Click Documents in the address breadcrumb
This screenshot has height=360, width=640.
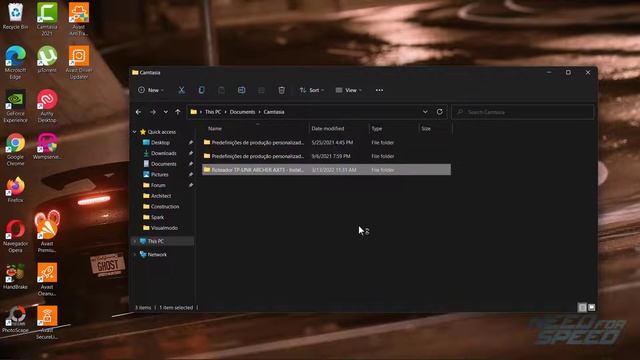coord(242,112)
